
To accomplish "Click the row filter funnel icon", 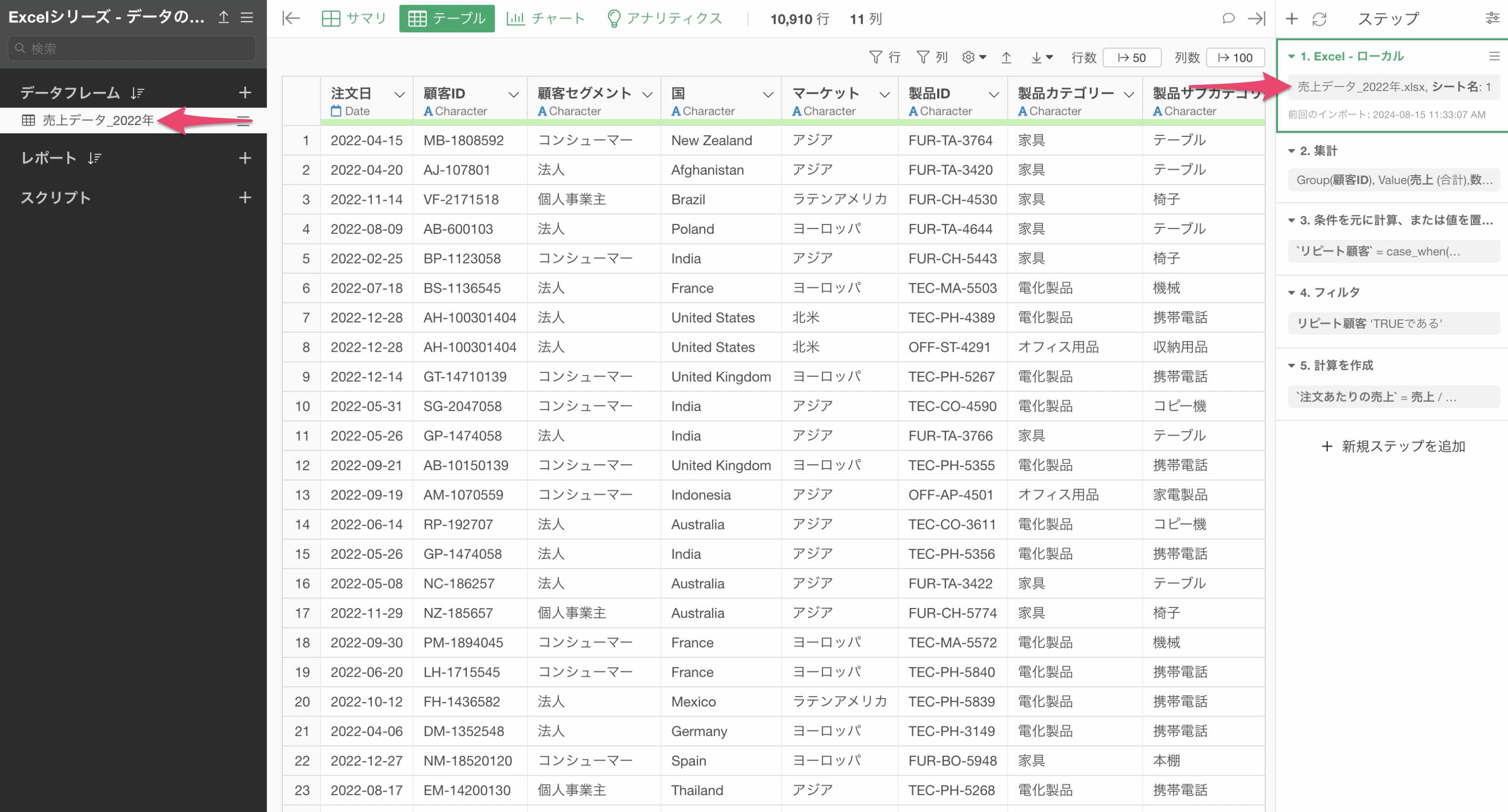I will click(884, 57).
